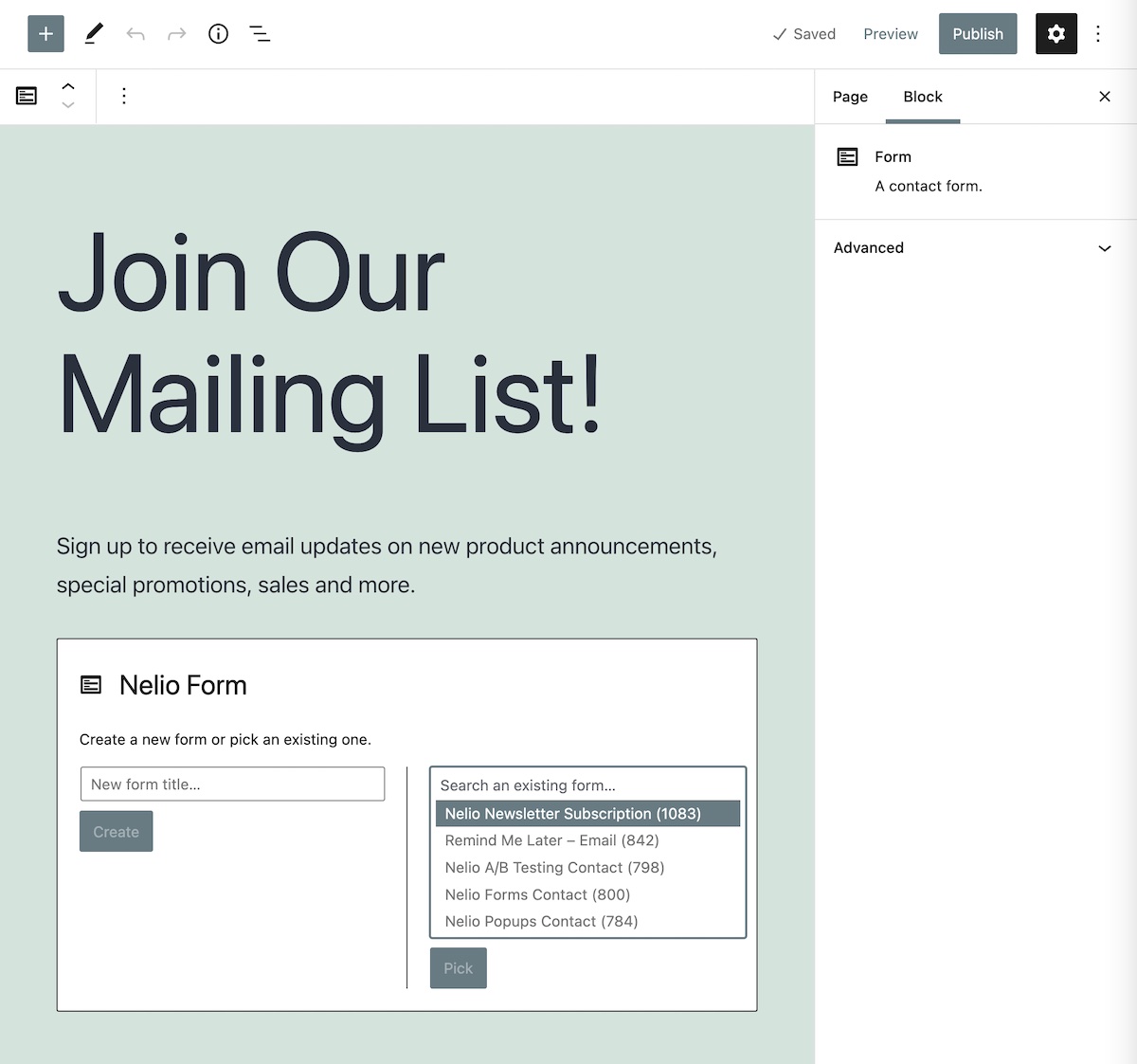1137x1064 pixels.
Task: Select Nelio Newsletter Subscription (1083)
Action: click(x=587, y=814)
